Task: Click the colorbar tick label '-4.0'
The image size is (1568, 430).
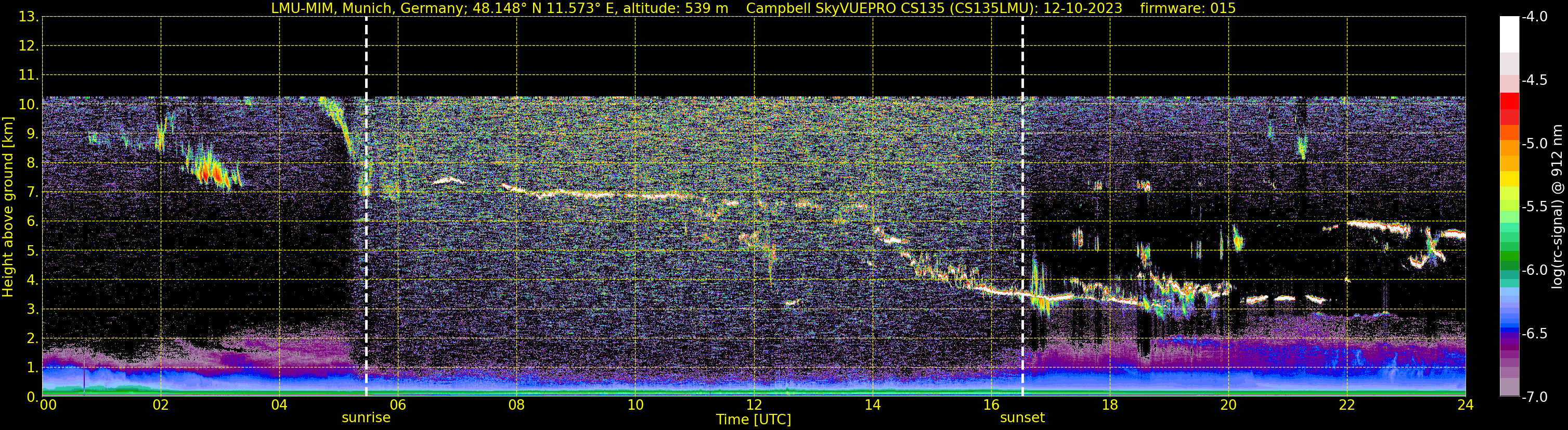Action: coord(1535,17)
